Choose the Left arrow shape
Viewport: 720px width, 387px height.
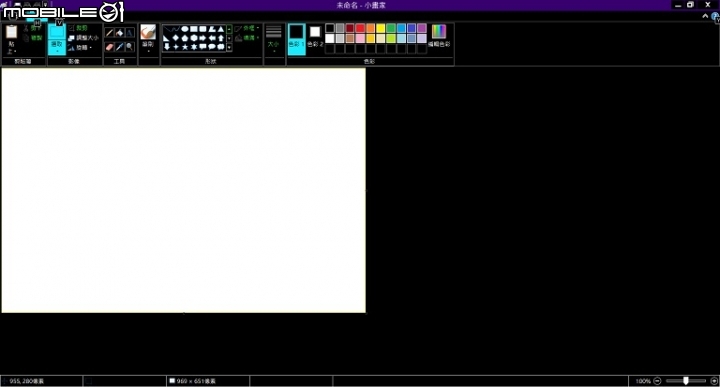(x=212, y=38)
